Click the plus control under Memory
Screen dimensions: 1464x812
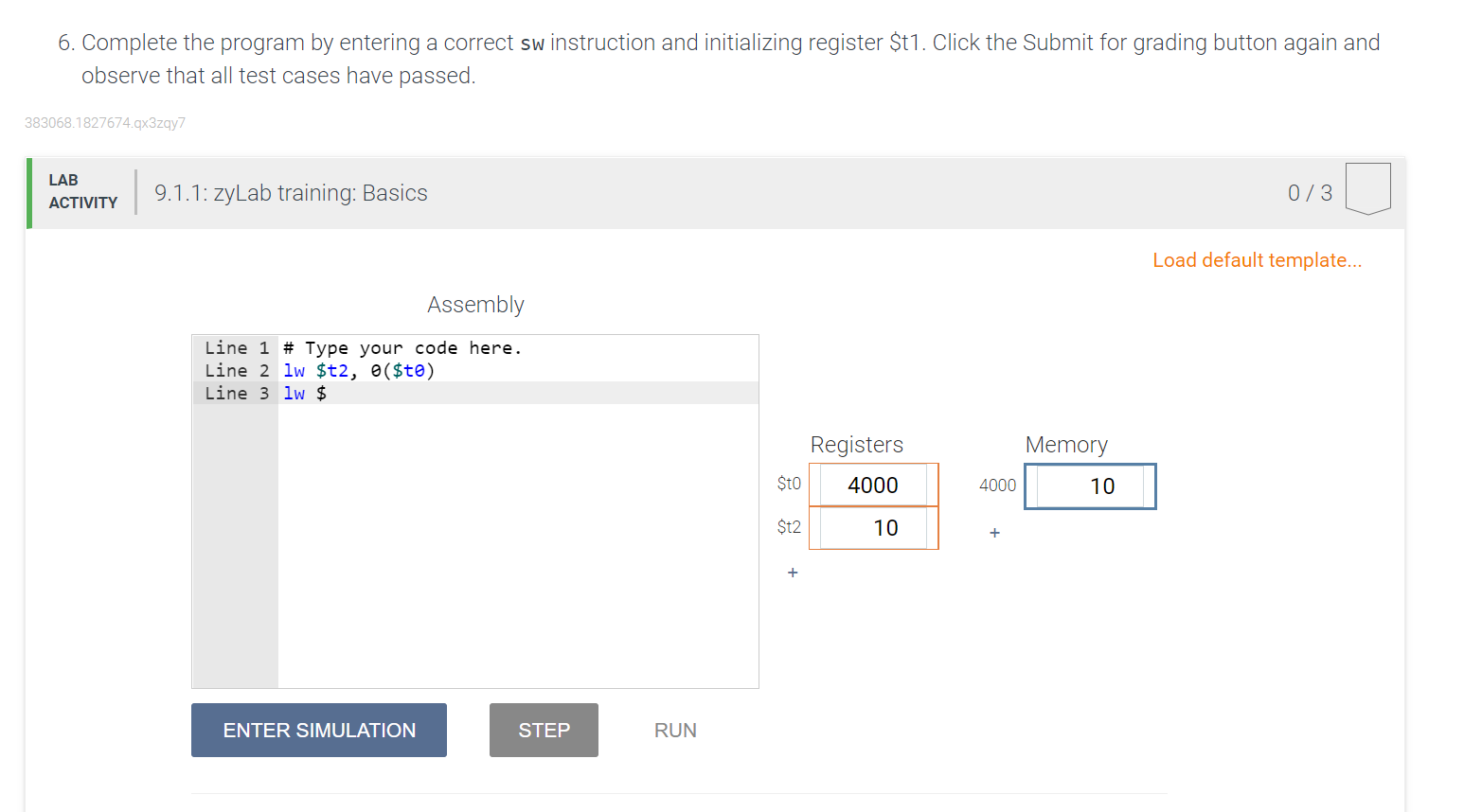[994, 533]
